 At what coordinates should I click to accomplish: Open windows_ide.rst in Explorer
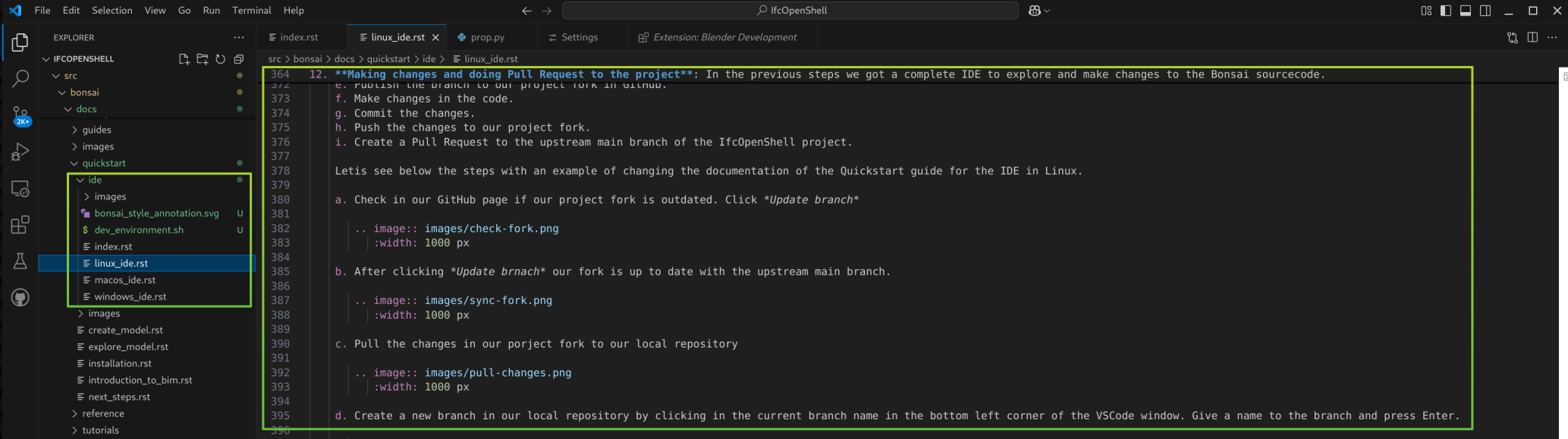tap(130, 296)
